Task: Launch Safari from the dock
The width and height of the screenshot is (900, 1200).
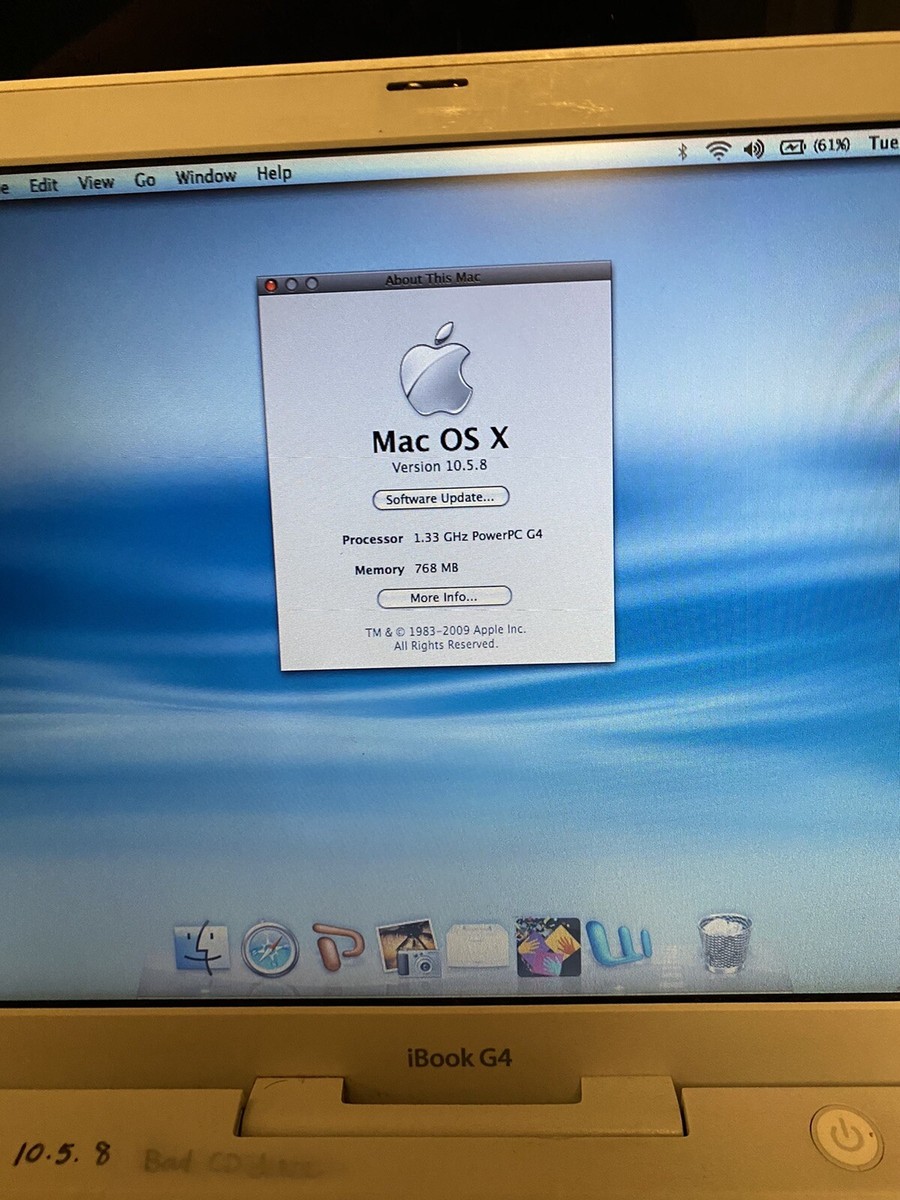Action: (x=270, y=949)
